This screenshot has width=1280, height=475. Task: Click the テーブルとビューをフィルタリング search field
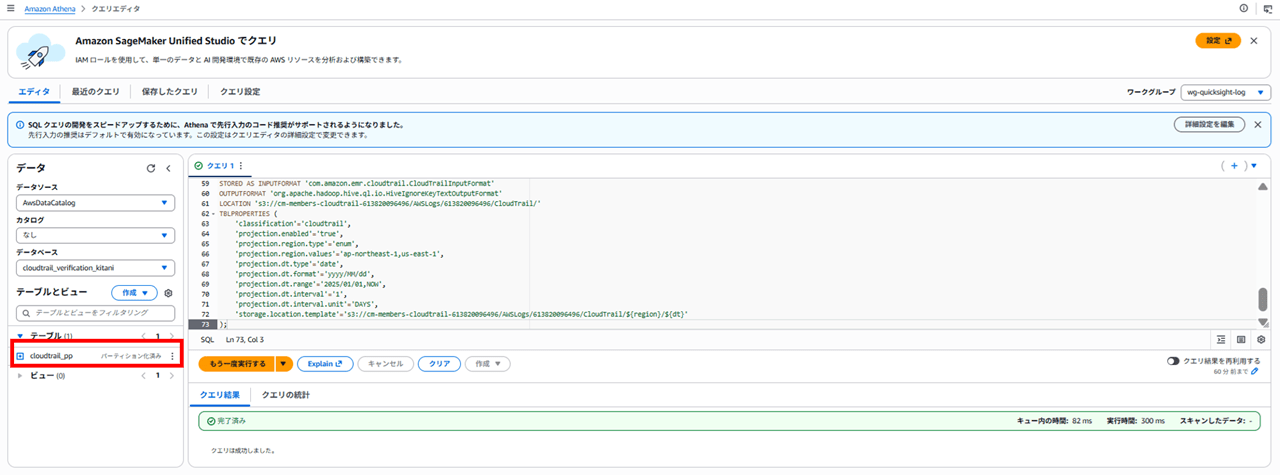96,313
